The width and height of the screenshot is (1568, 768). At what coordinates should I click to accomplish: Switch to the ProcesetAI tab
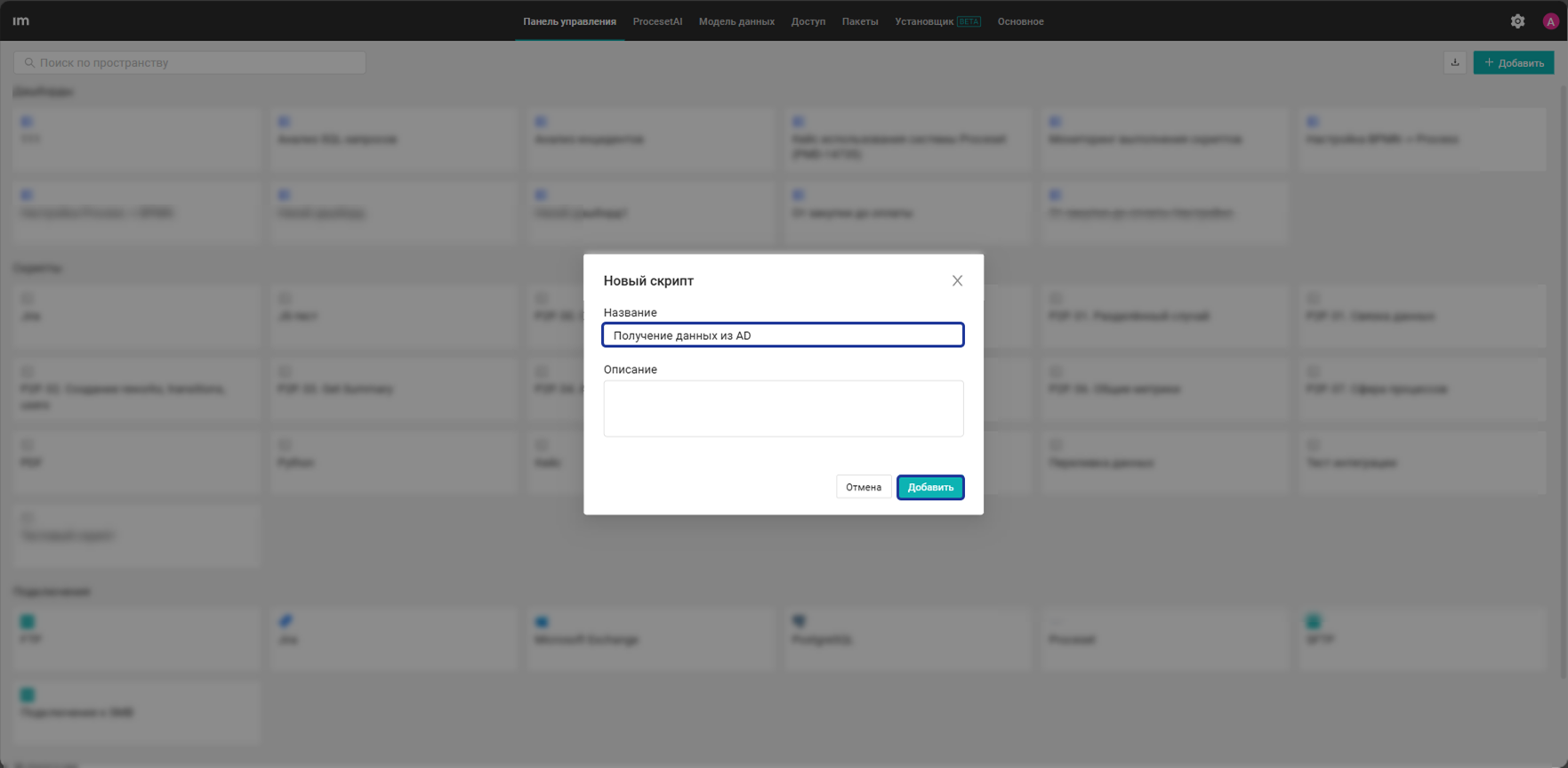tap(657, 21)
